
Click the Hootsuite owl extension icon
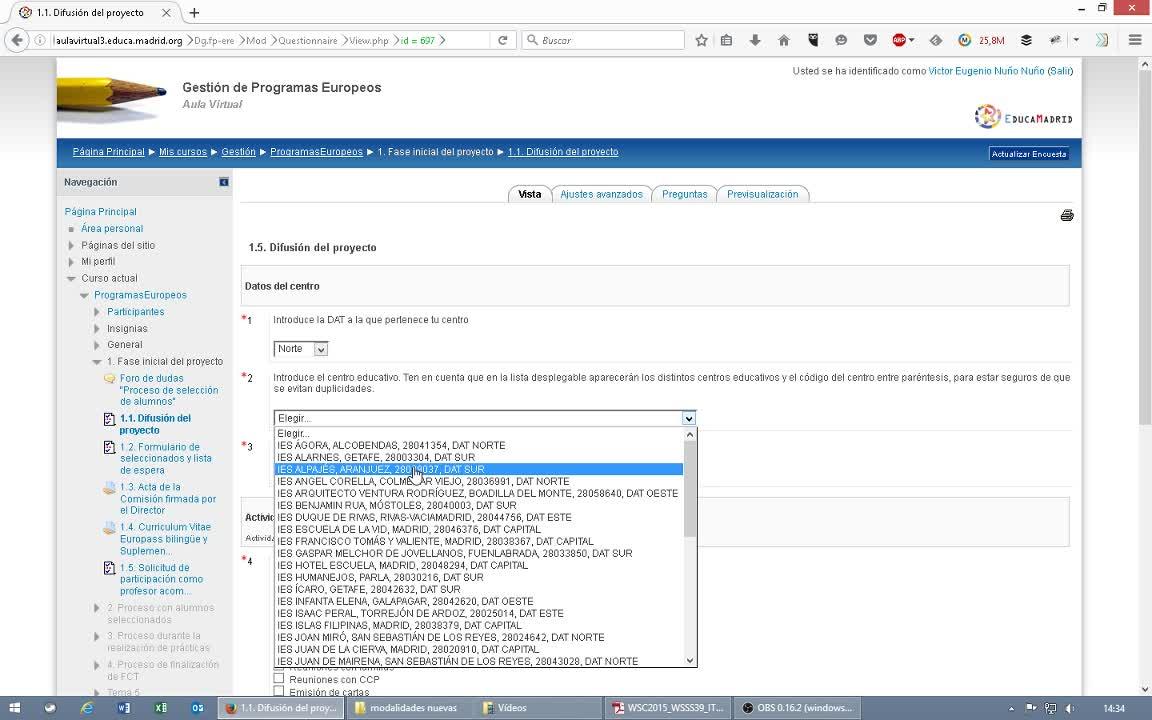813,40
